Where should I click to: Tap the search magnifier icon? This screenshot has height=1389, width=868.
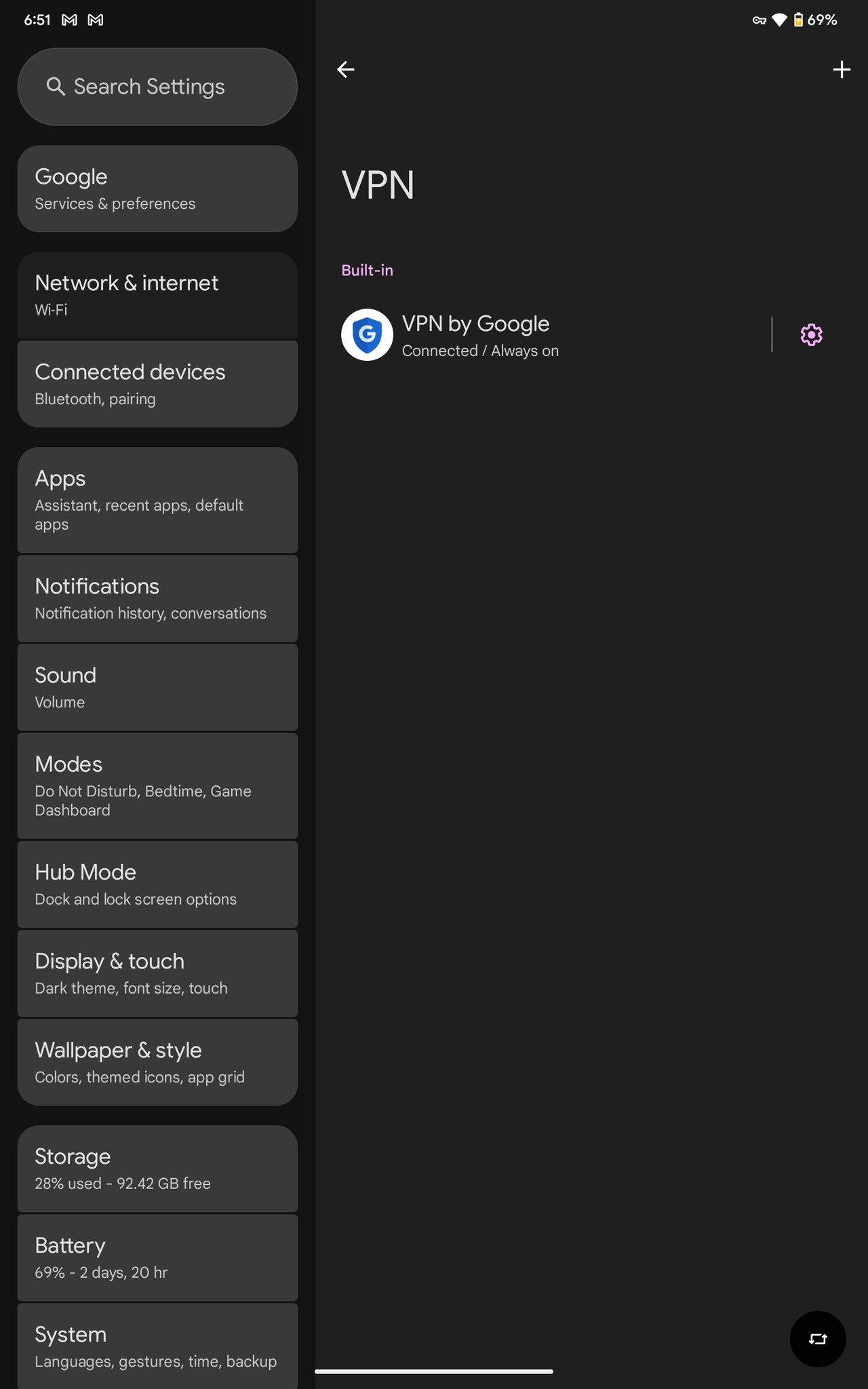point(56,87)
